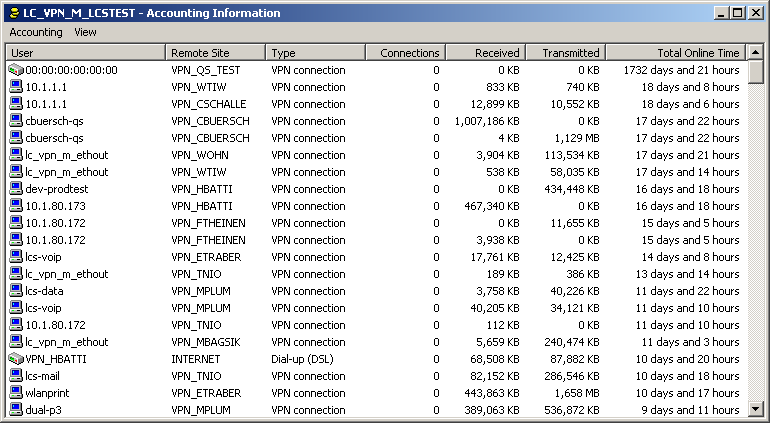Select the VPN_HBATTI dial-up row icon
This screenshot has width=770, height=423.
15,359
